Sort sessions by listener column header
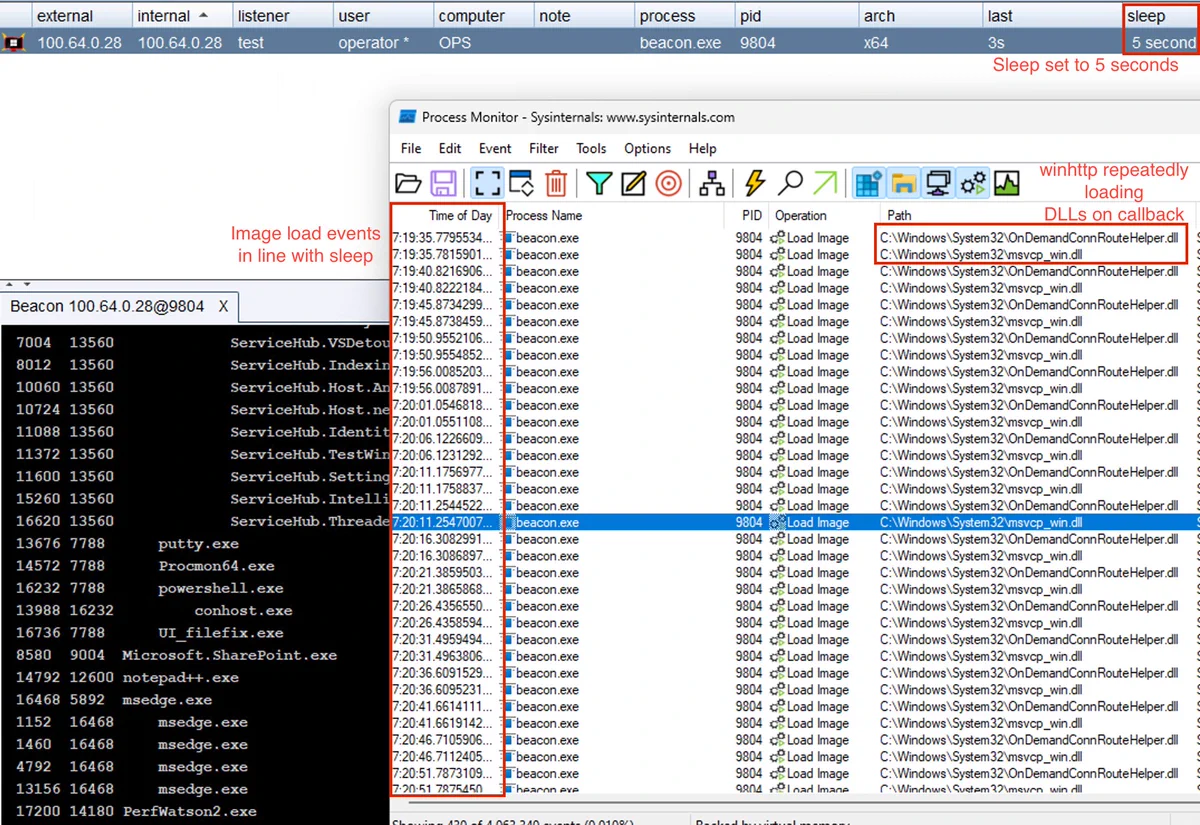The width and height of the screenshot is (1200, 825). pos(282,16)
